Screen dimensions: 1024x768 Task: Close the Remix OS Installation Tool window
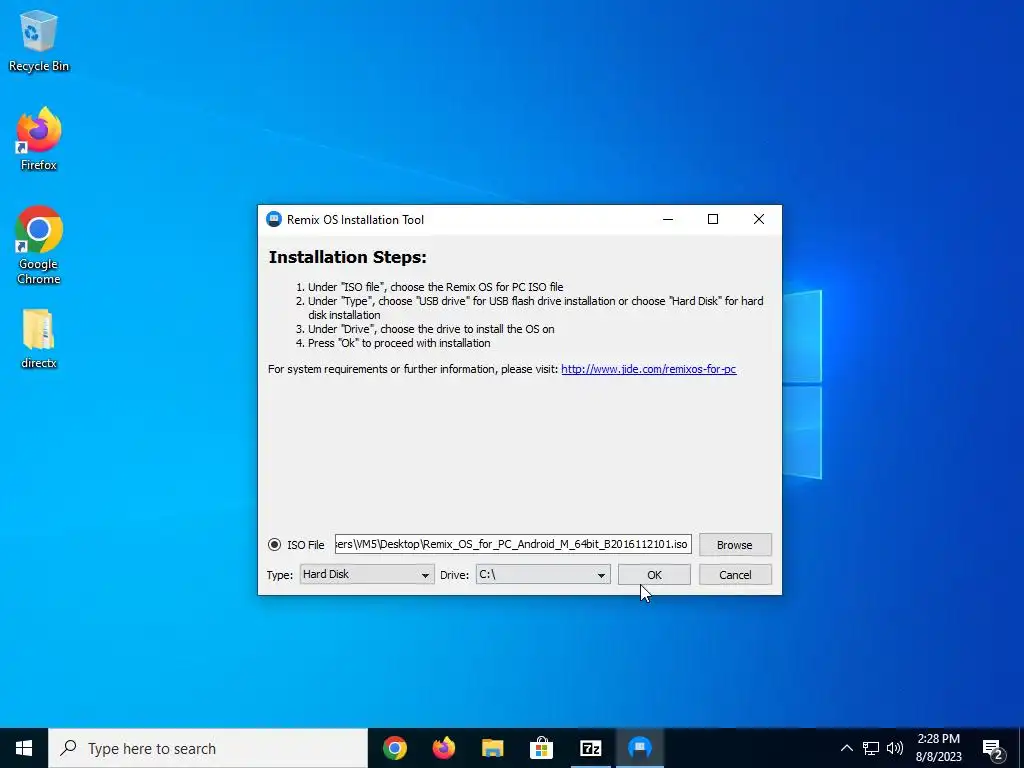click(x=759, y=219)
